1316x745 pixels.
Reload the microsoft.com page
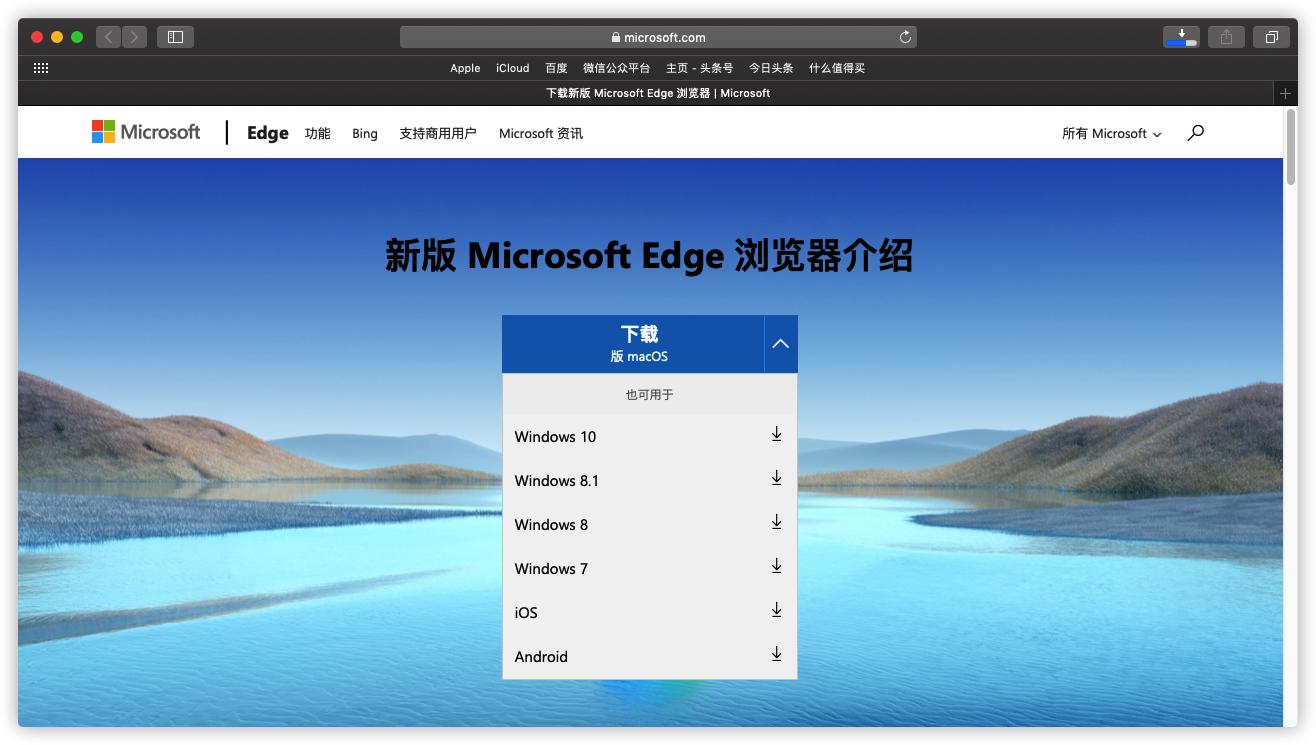(903, 36)
